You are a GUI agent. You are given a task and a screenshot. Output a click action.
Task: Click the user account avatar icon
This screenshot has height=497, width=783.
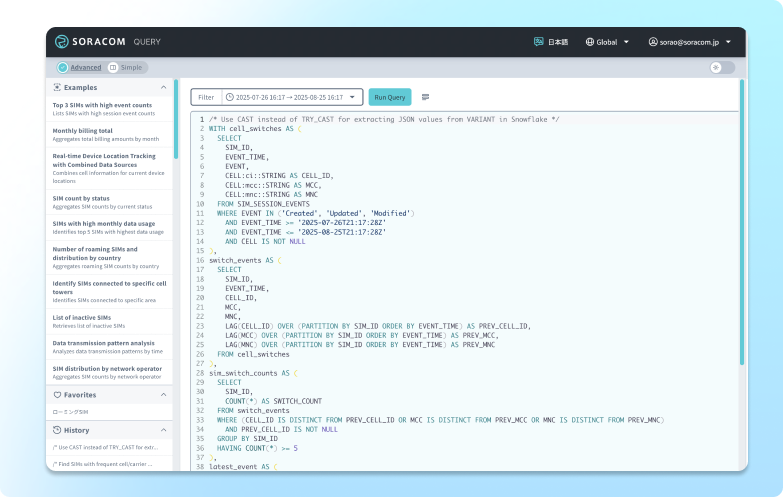652,42
